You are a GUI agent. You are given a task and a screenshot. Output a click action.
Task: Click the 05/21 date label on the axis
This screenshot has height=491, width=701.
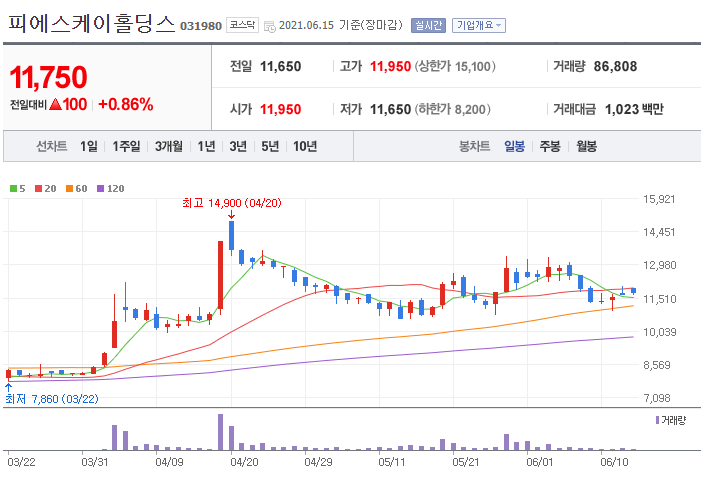coord(466,462)
